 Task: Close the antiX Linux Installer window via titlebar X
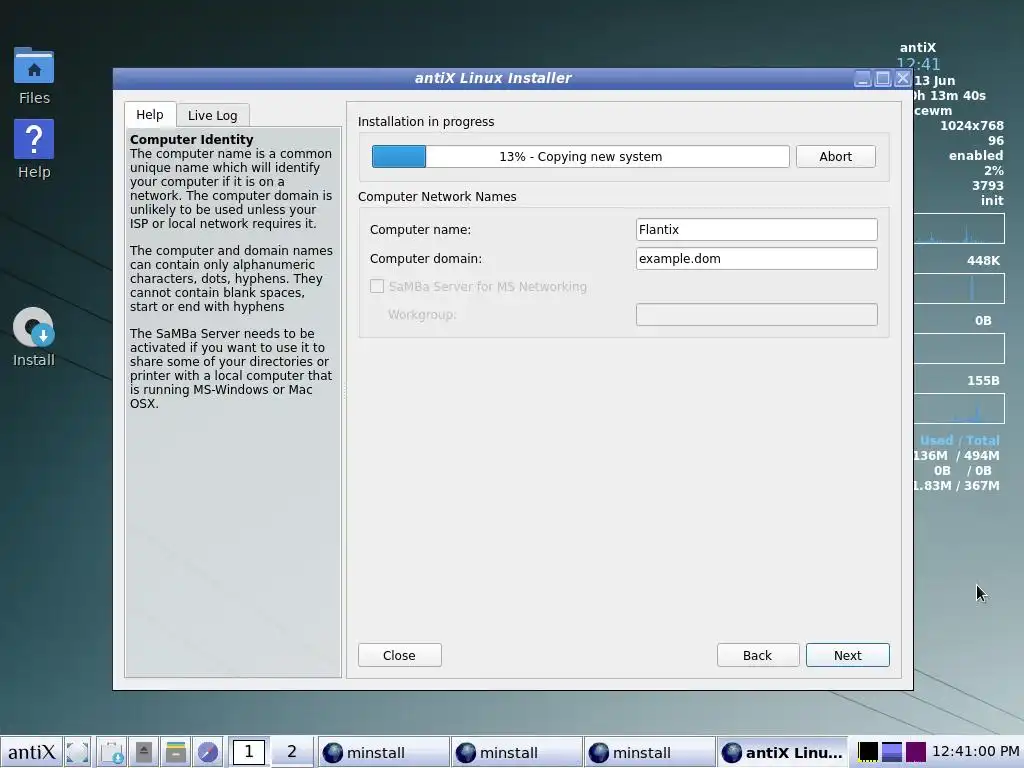click(x=903, y=79)
